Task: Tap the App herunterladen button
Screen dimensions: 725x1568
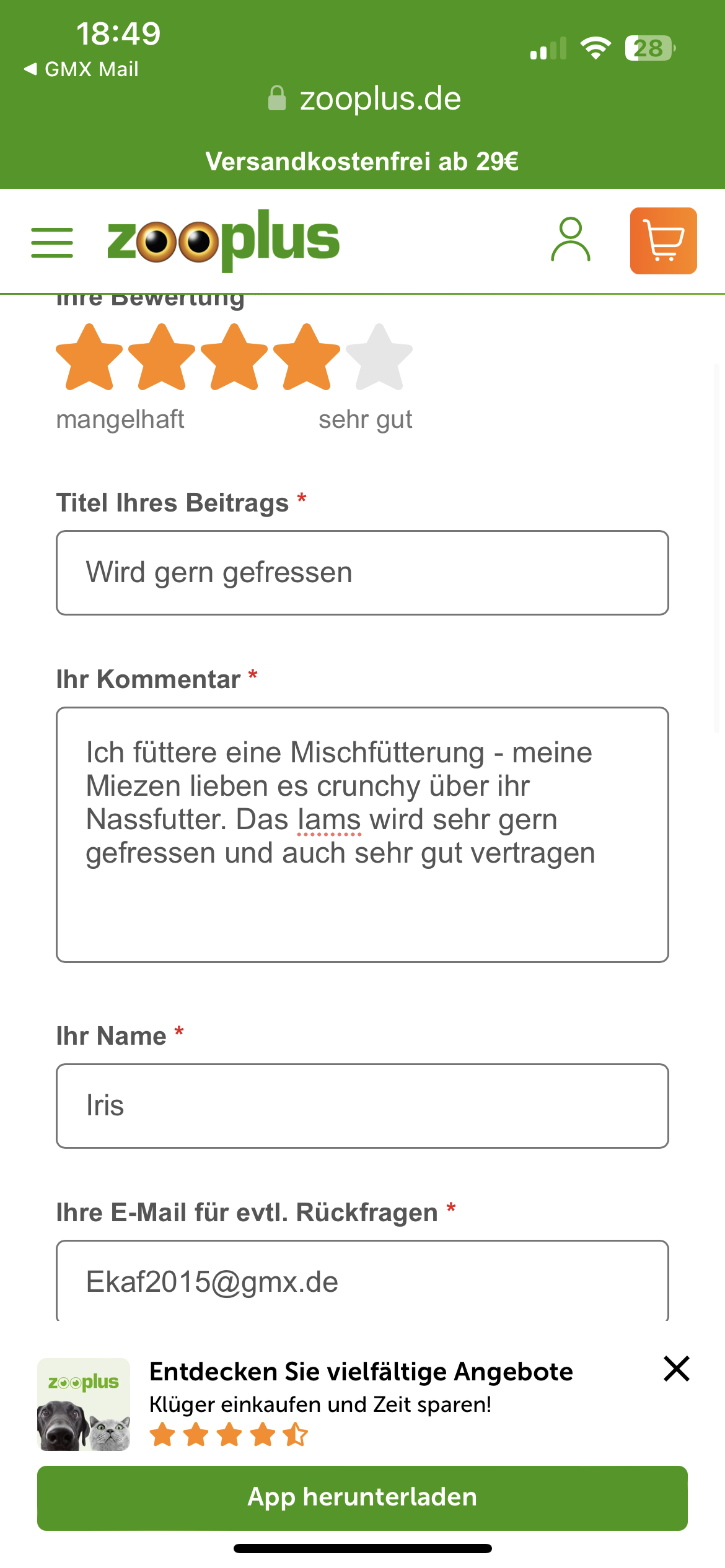Action: 362,1497
